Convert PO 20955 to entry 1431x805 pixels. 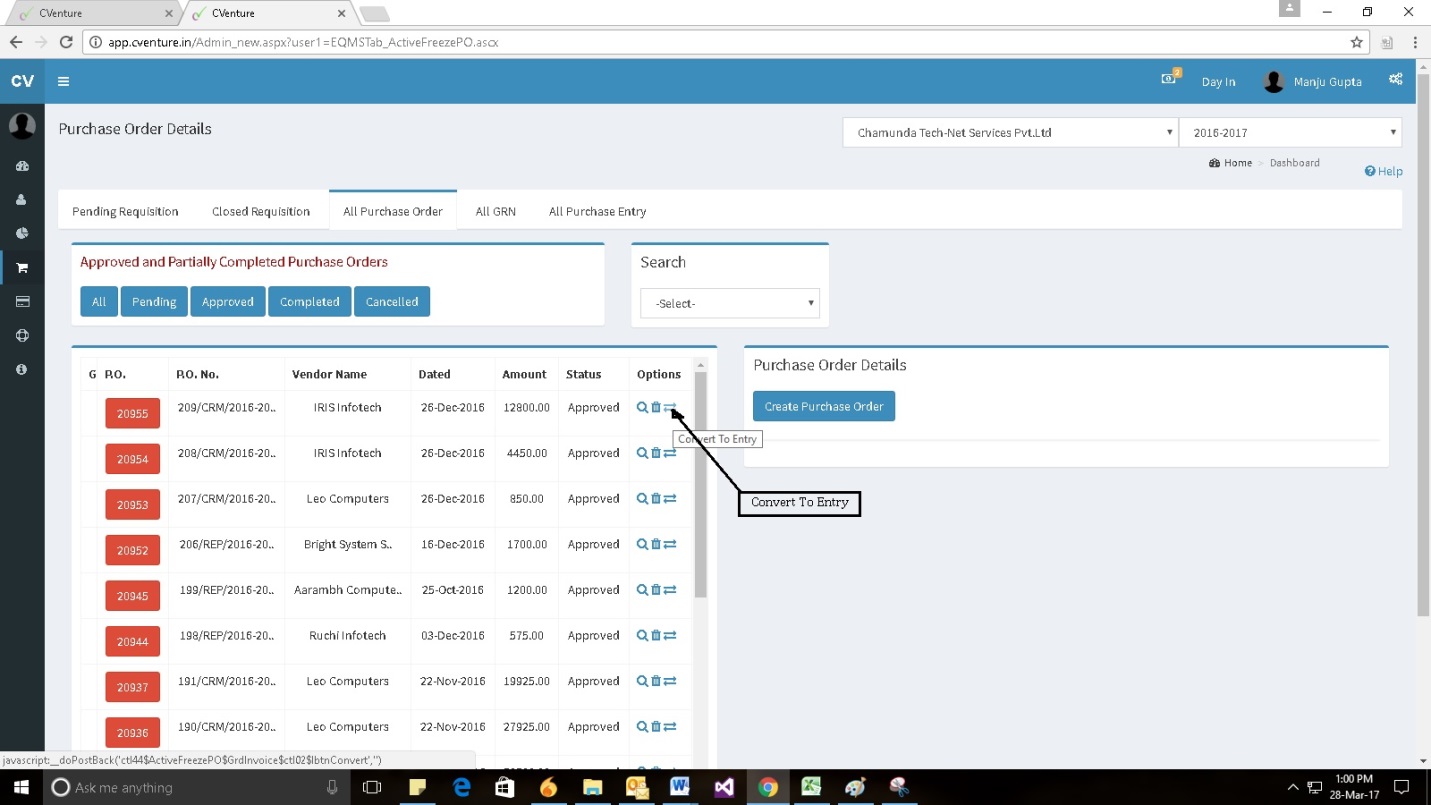click(x=670, y=407)
